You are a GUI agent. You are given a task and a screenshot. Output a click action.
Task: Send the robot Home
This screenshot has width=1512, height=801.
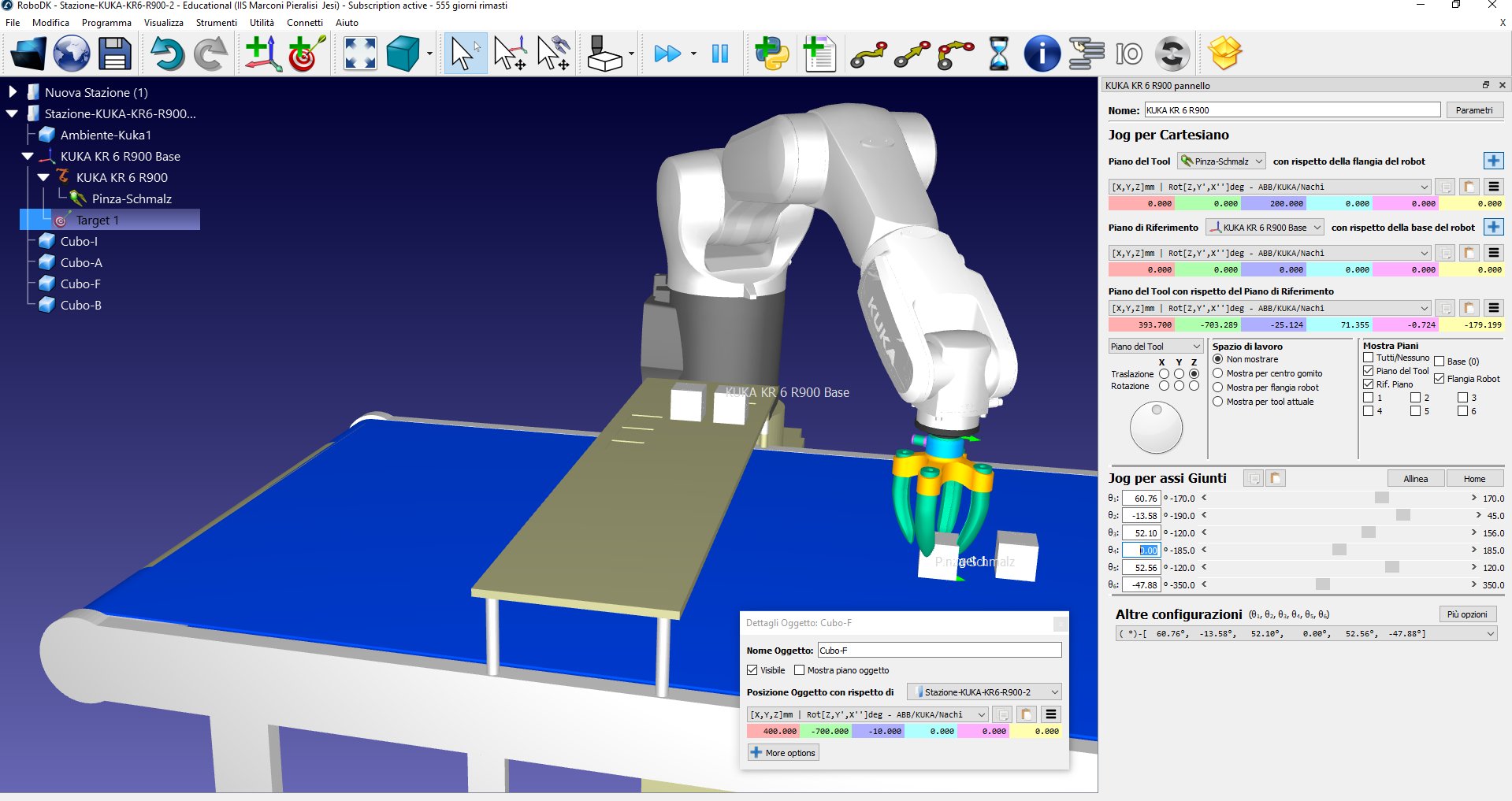[x=1474, y=479]
